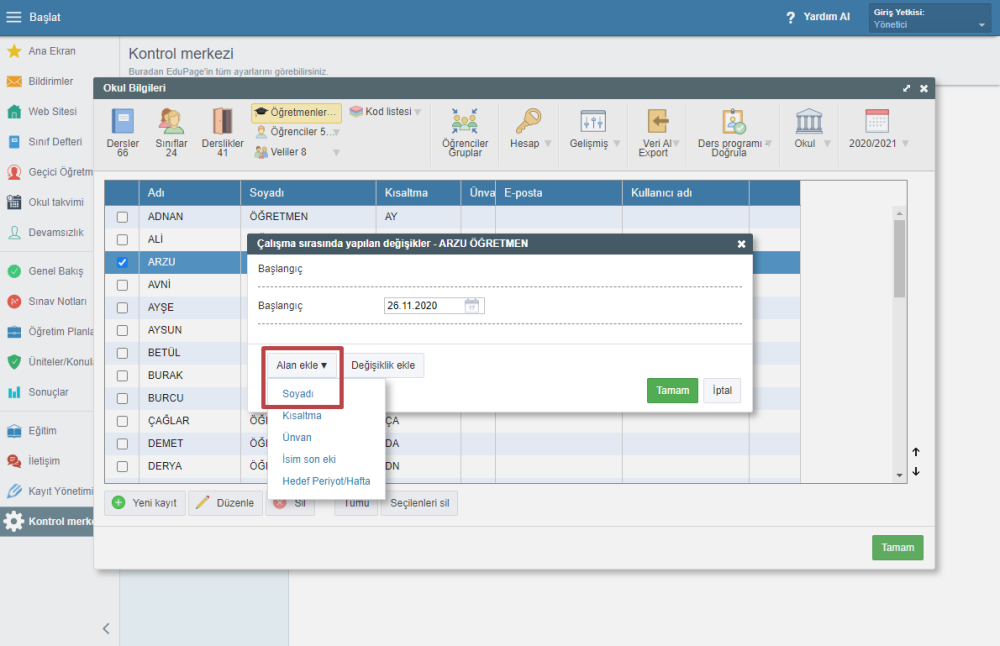
Task: Cancel with the İptal button
Action: 722,390
